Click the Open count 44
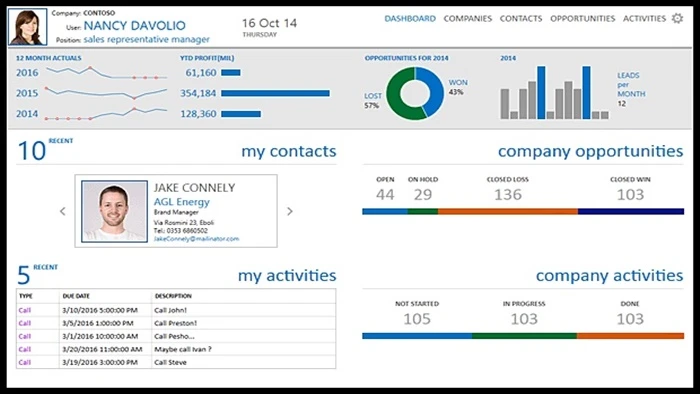The height and width of the screenshot is (394, 700). [385, 195]
